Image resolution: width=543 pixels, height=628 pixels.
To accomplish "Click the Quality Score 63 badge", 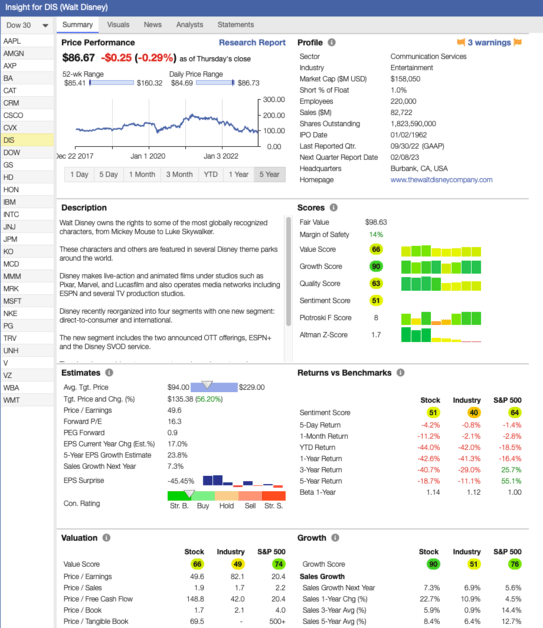I will [376, 284].
